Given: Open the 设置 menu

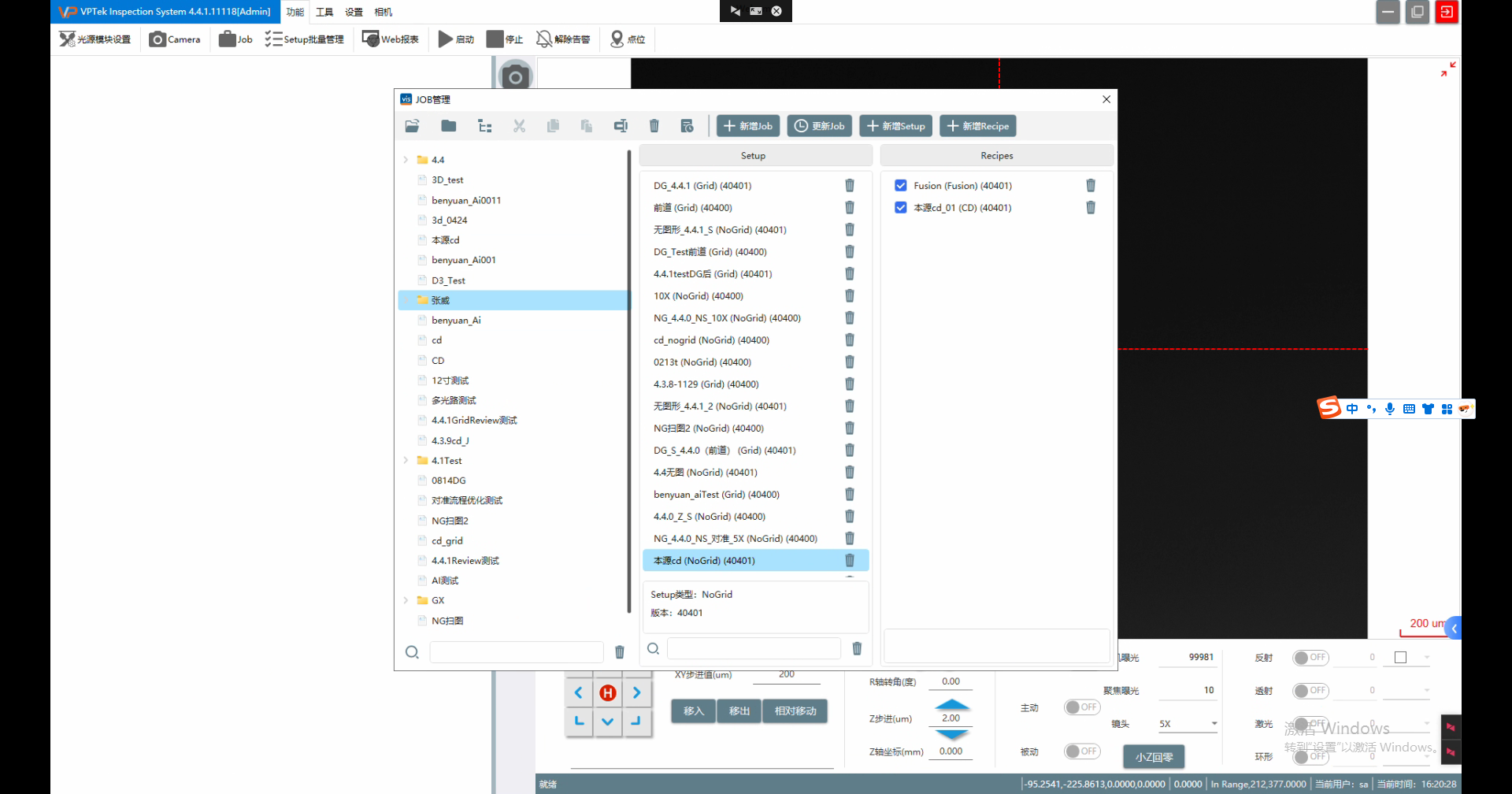Looking at the screenshot, I should click(354, 12).
